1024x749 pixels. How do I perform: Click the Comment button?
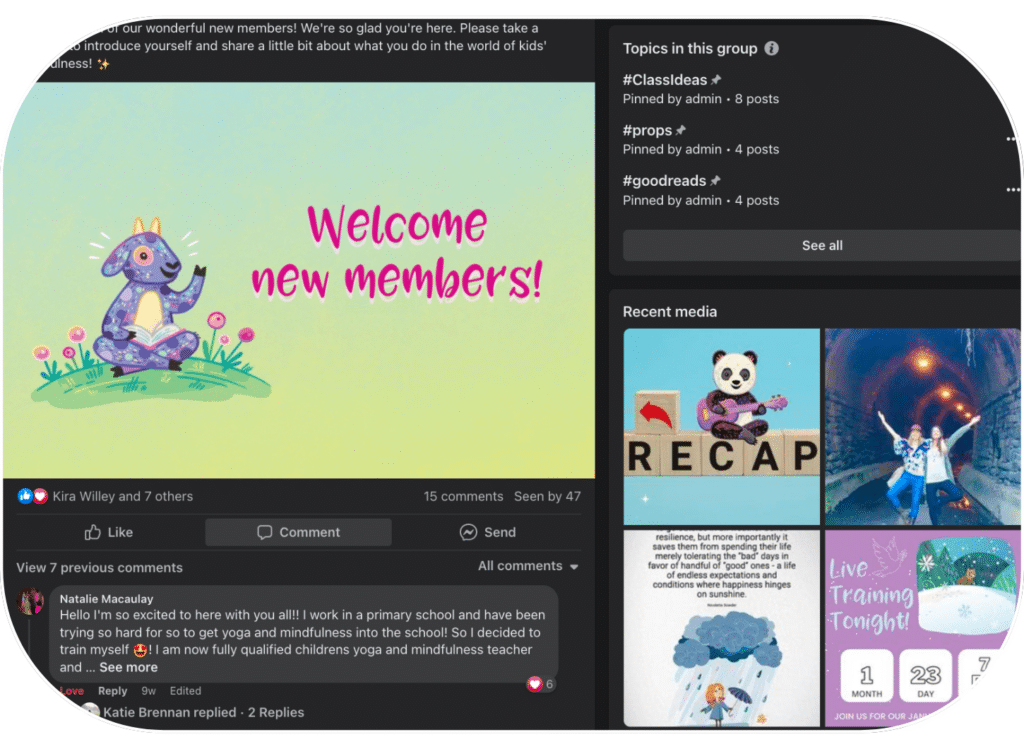click(298, 532)
